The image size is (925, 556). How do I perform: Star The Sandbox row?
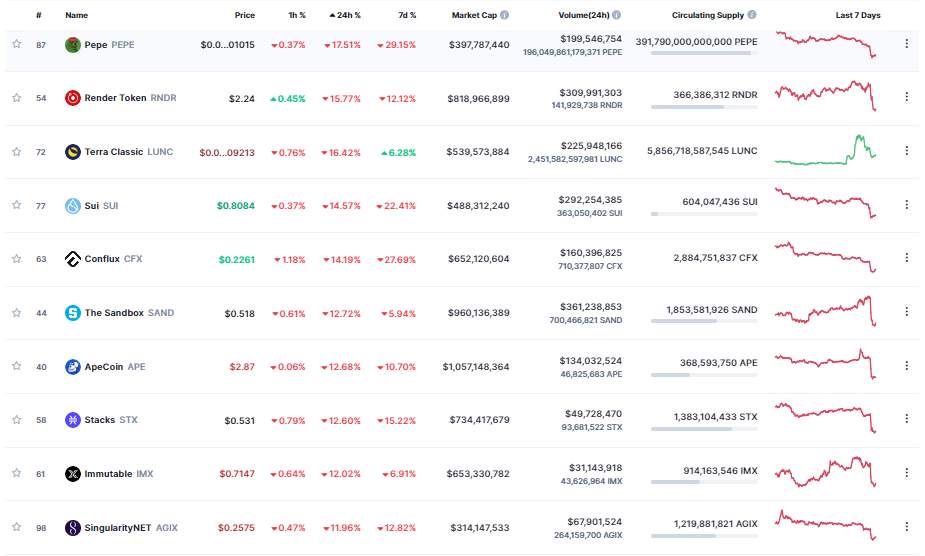17,312
